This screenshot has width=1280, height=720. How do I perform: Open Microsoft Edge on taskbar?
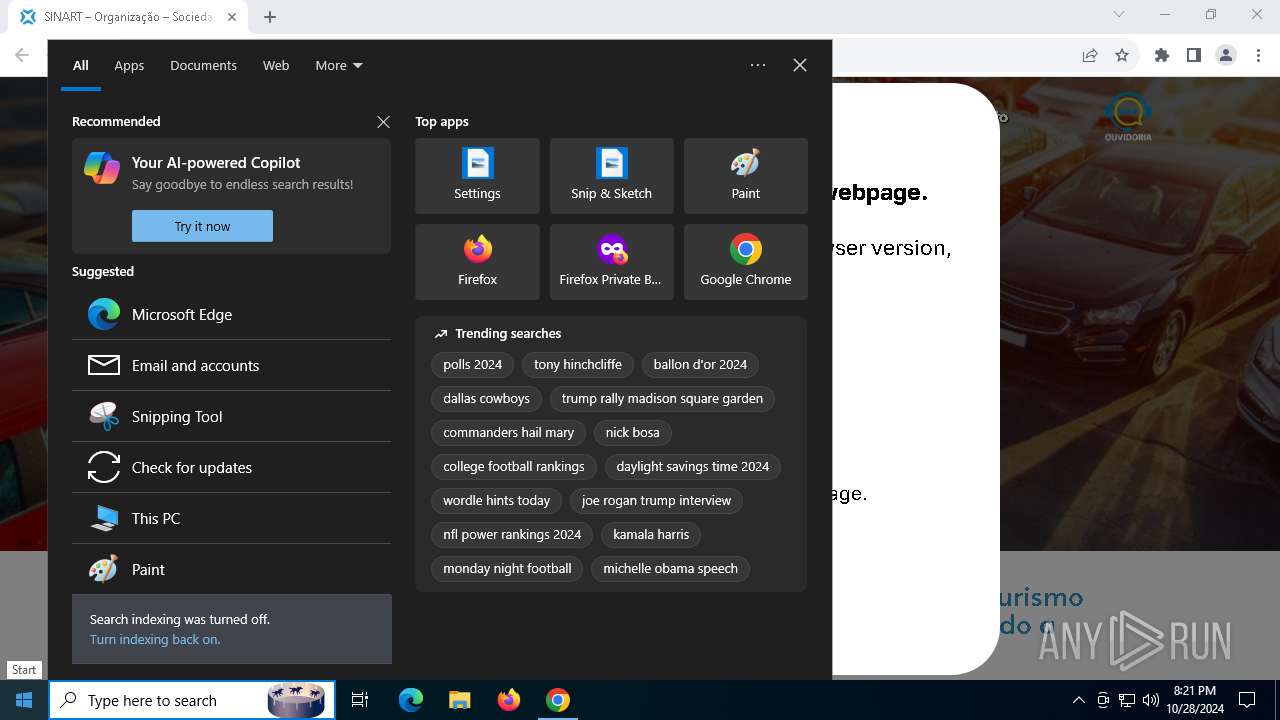(411, 700)
